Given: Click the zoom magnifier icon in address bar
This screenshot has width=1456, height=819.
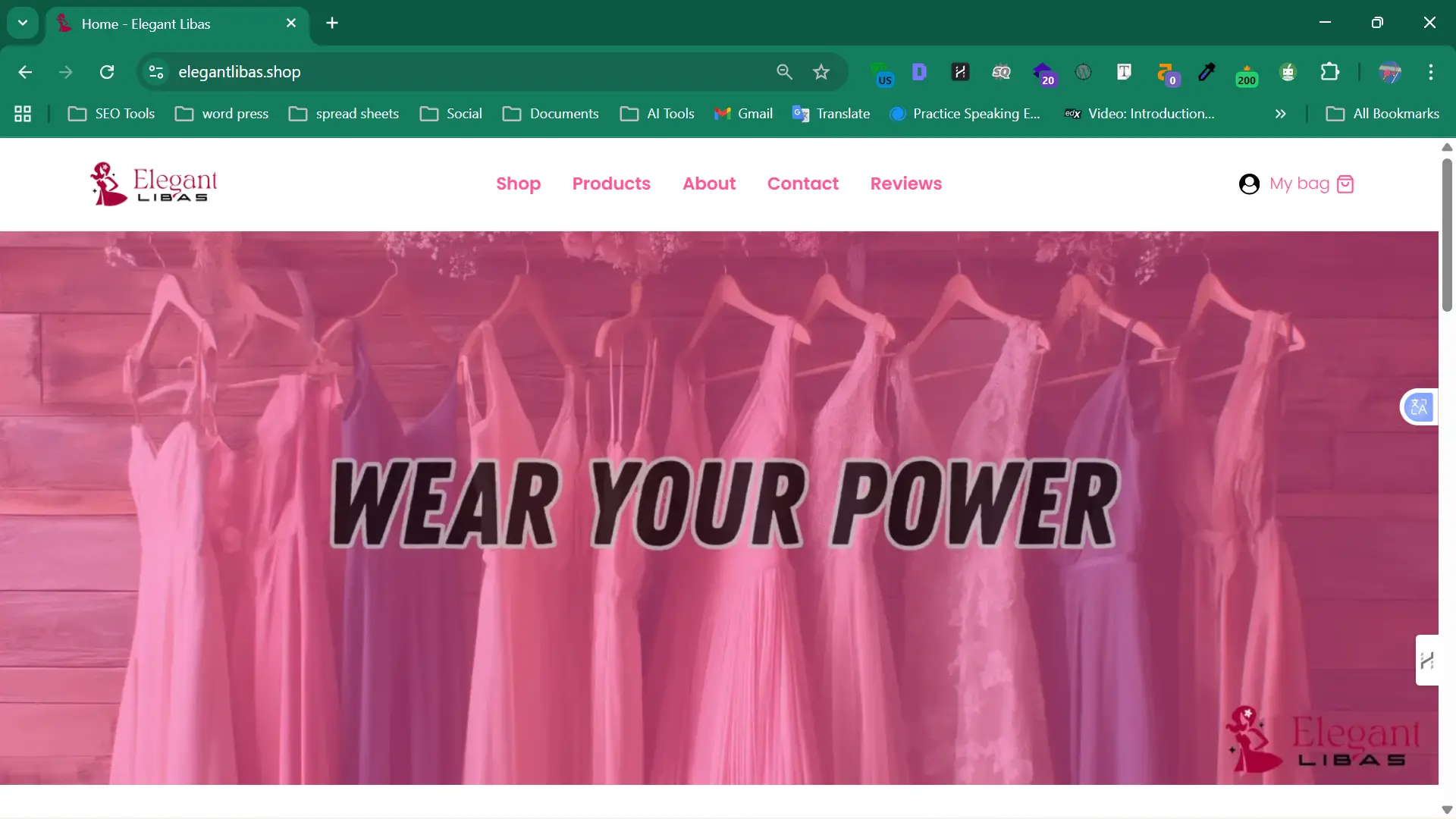Looking at the screenshot, I should tap(784, 72).
